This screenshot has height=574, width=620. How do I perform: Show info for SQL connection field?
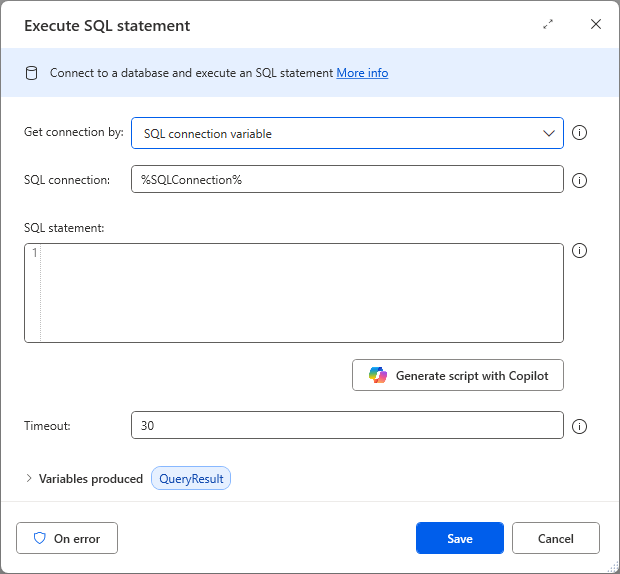tap(579, 181)
